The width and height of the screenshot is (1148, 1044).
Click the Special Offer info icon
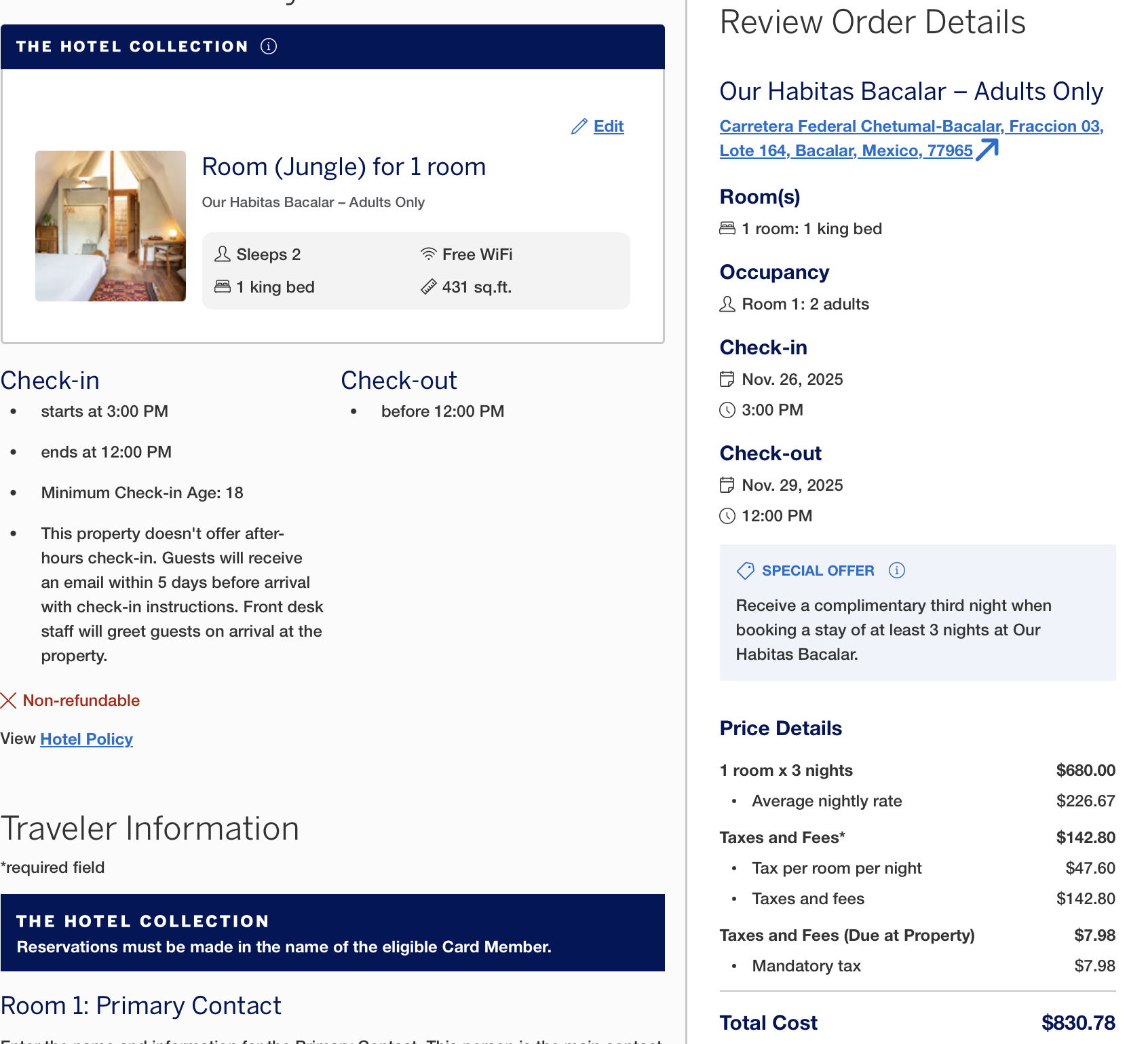tap(896, 570)
